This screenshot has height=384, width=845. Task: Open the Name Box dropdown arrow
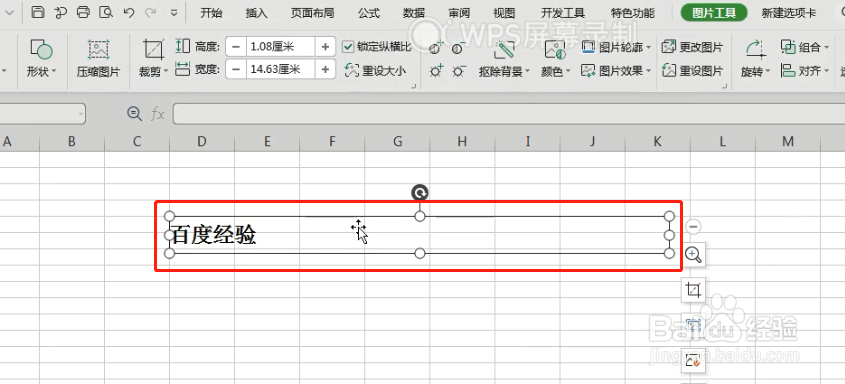click(80, 114)
